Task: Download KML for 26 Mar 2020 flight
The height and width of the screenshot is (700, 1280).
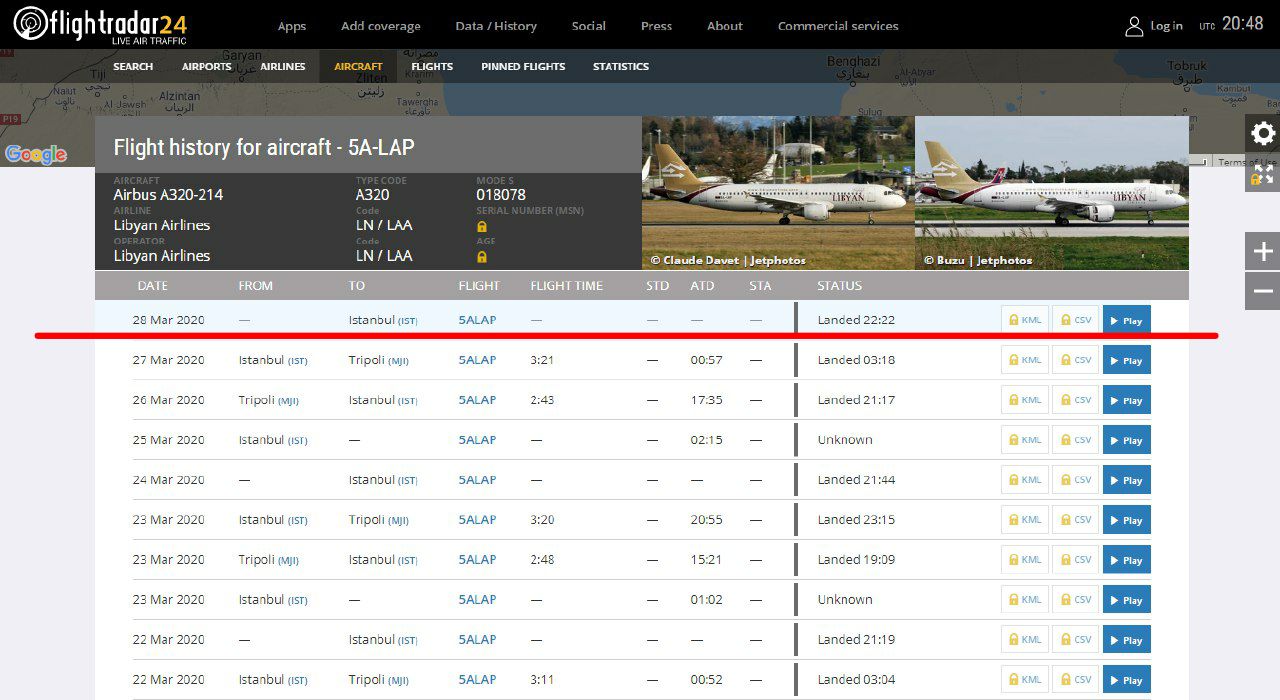Action: pyautogui.click(x=1025, y=400)
